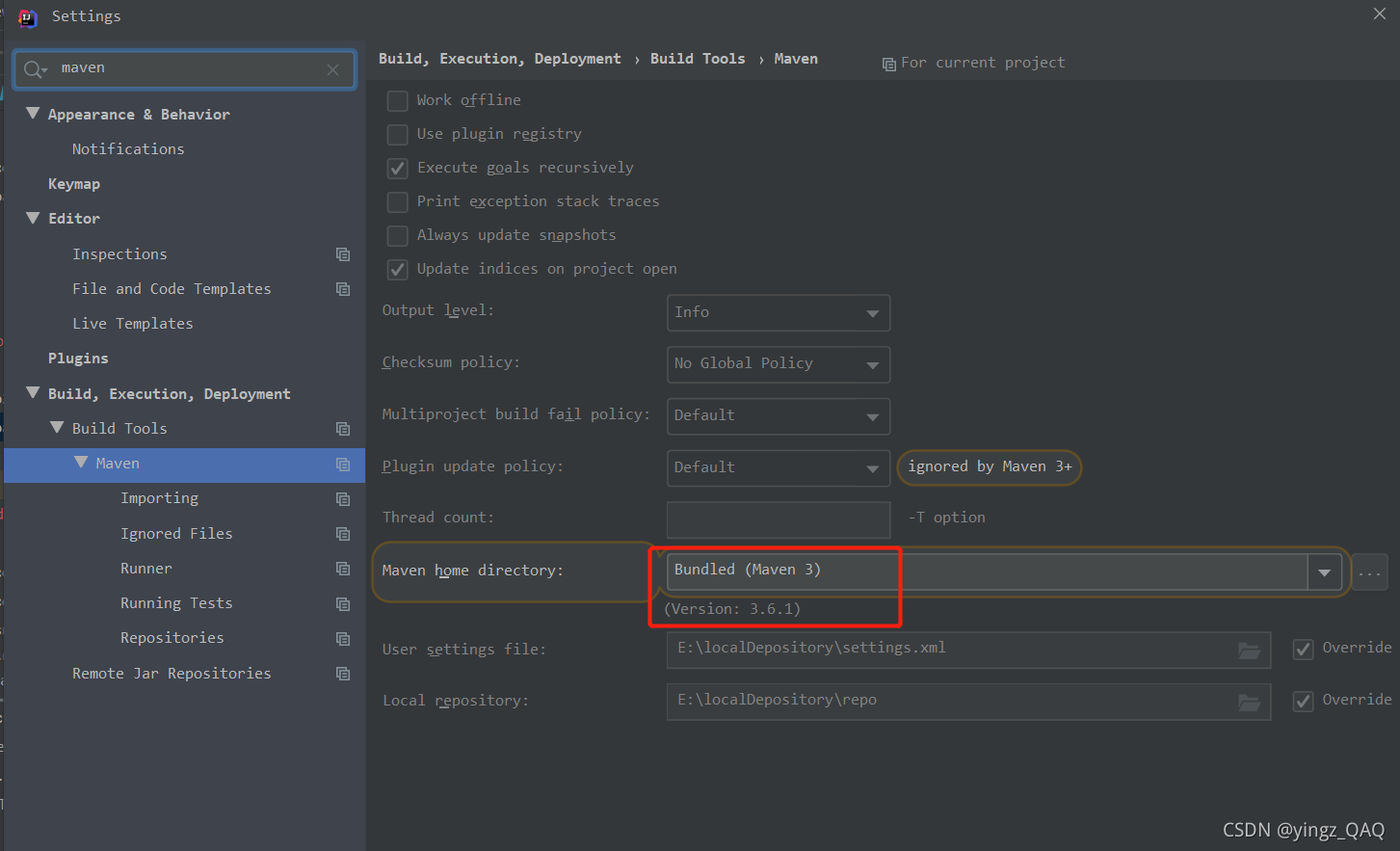Image resolution: width=1400 pixels, height=851 pixels.
Task: Click the project-level icon beside Repositories
Action: [x=343, y=639]
